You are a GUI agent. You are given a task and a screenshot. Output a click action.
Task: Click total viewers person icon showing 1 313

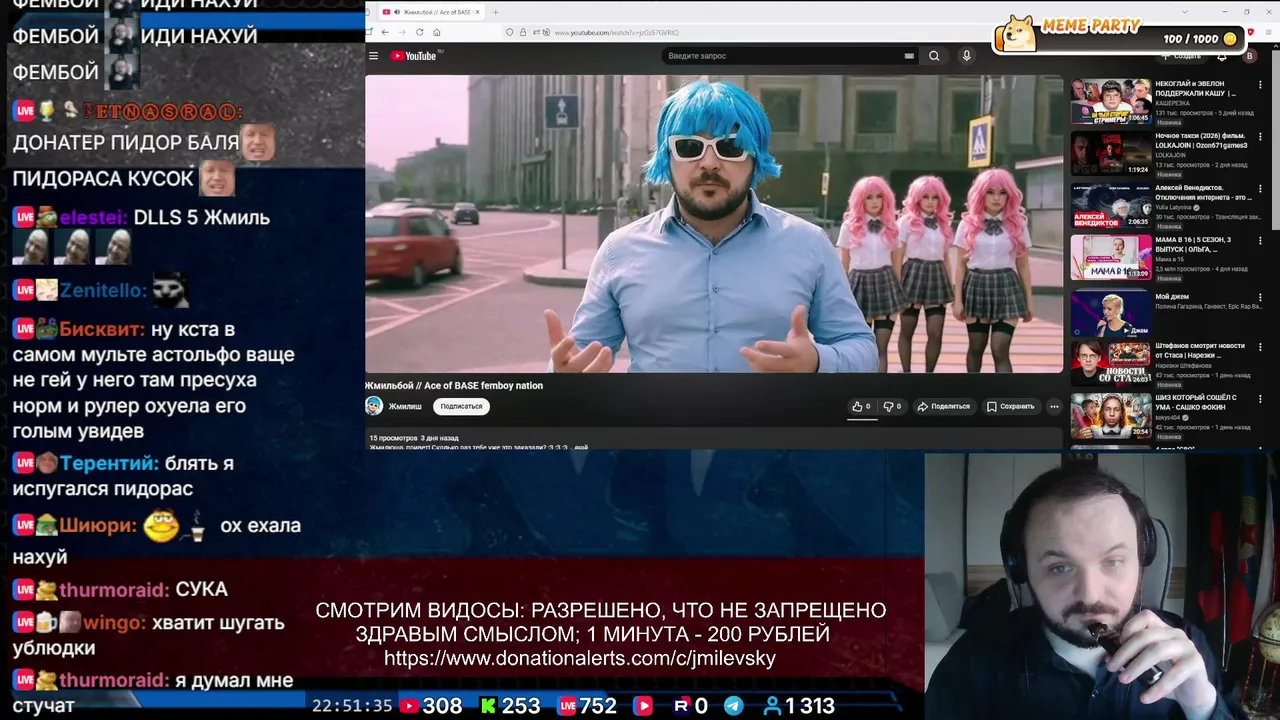(772, 706)
